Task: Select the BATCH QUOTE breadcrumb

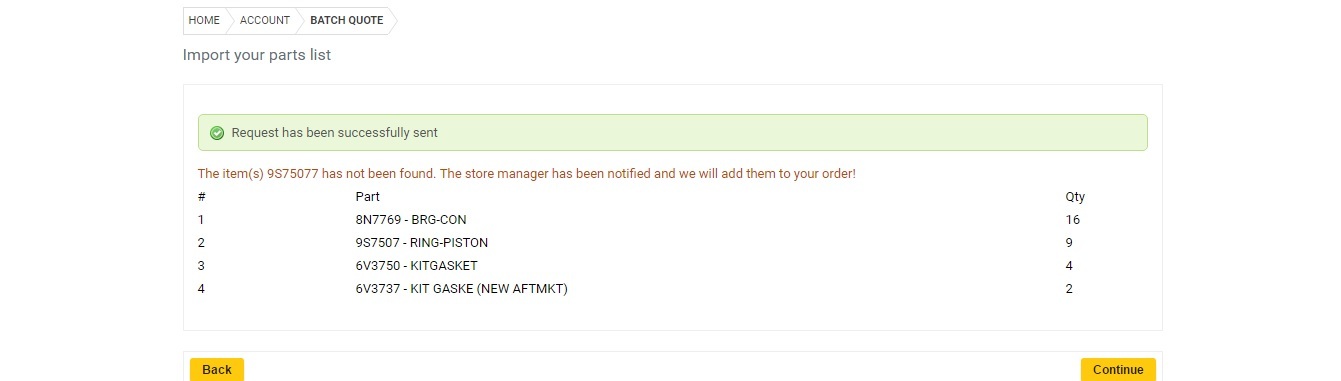Action: [346, 20]
